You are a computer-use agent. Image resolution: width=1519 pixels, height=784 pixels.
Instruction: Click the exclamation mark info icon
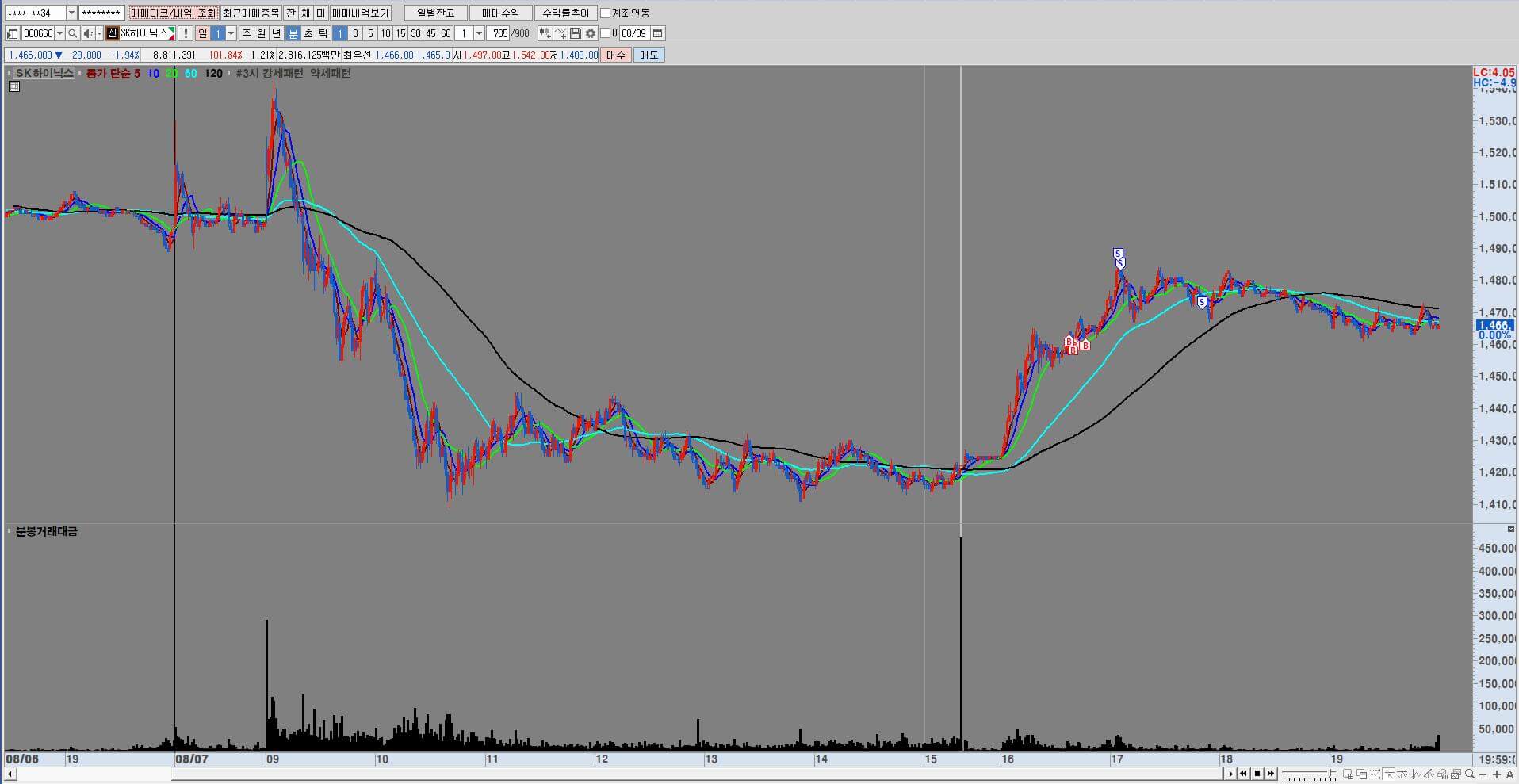pyautogui.click(x=185, y=33)
